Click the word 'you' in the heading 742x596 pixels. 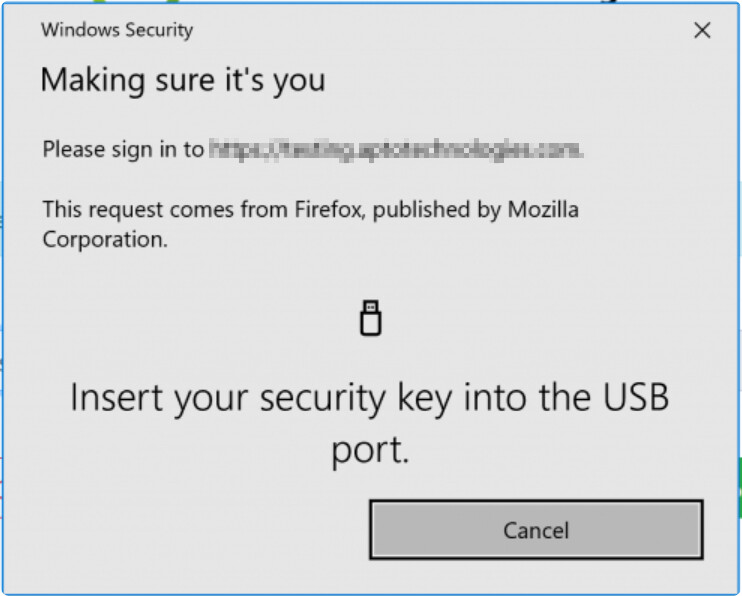[x=299, y=81]
